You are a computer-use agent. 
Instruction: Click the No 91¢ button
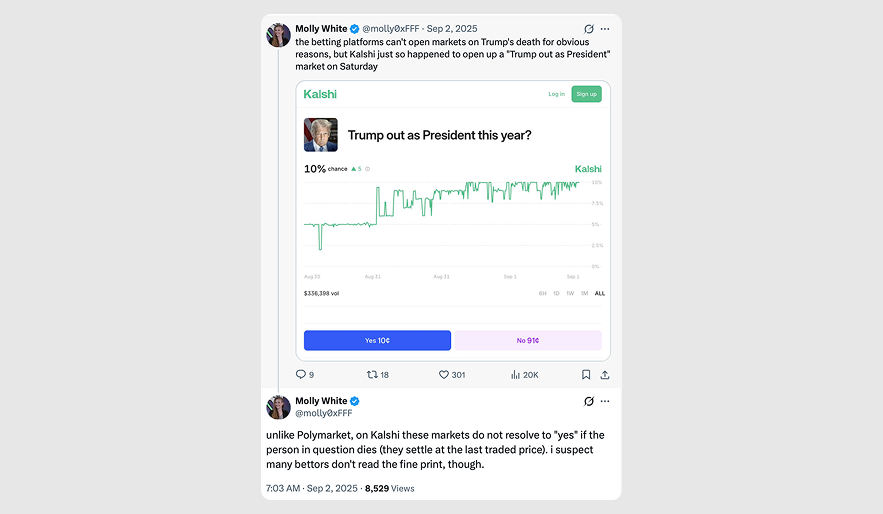528,340
